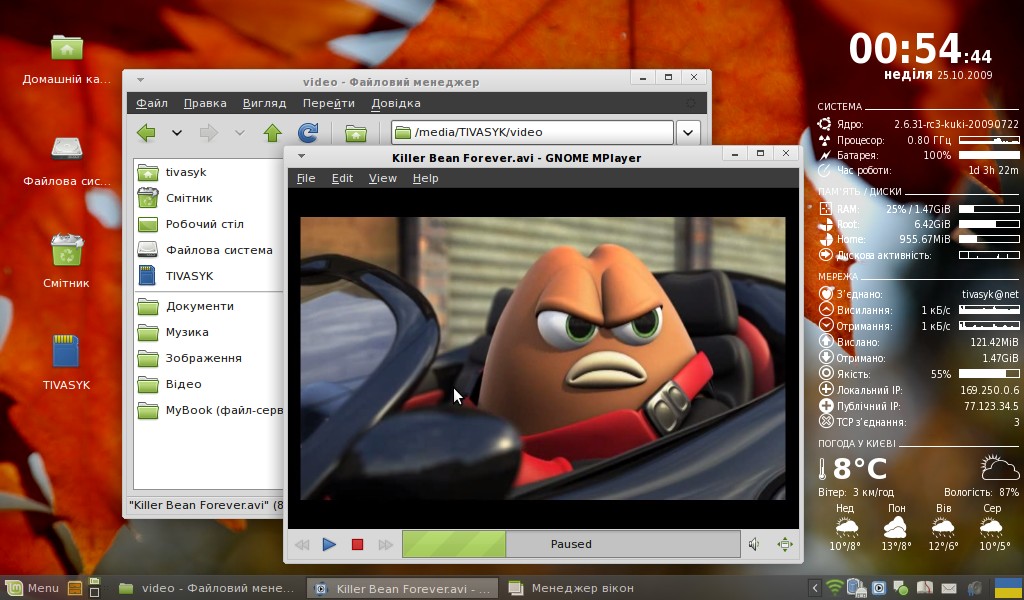Click the network computers tray icon
Image resolution: width=1024 pixels, height=600 pixels.
click(856, 588)
